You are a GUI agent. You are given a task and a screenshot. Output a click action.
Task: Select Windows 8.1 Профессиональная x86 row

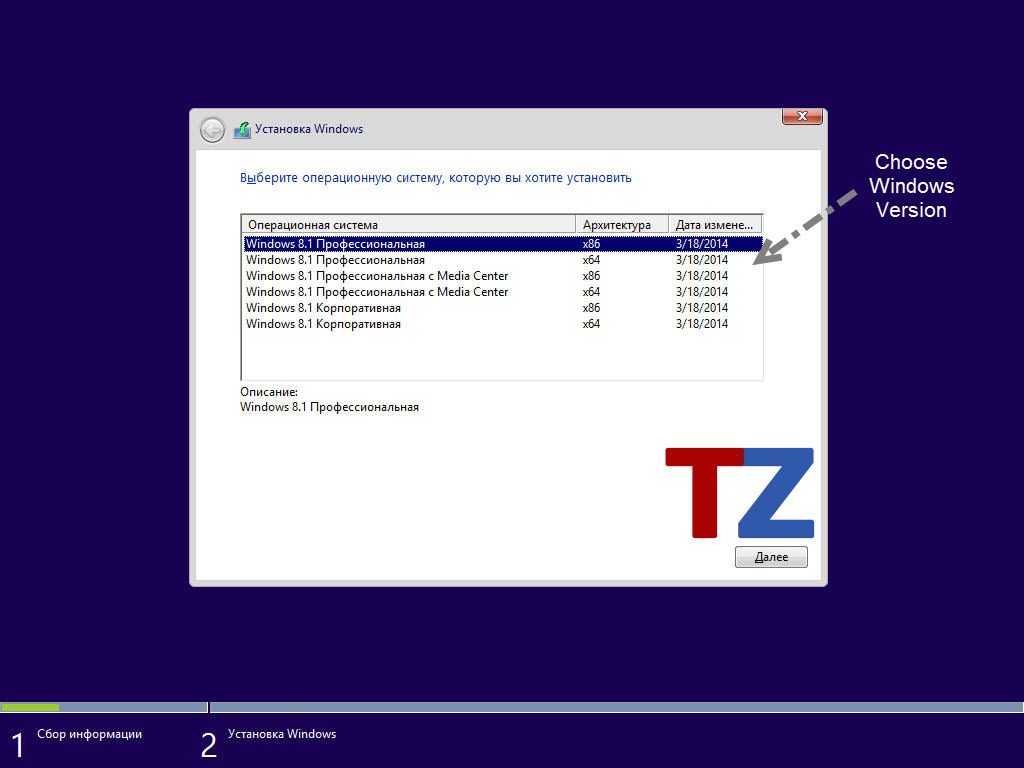coord(502,244)
